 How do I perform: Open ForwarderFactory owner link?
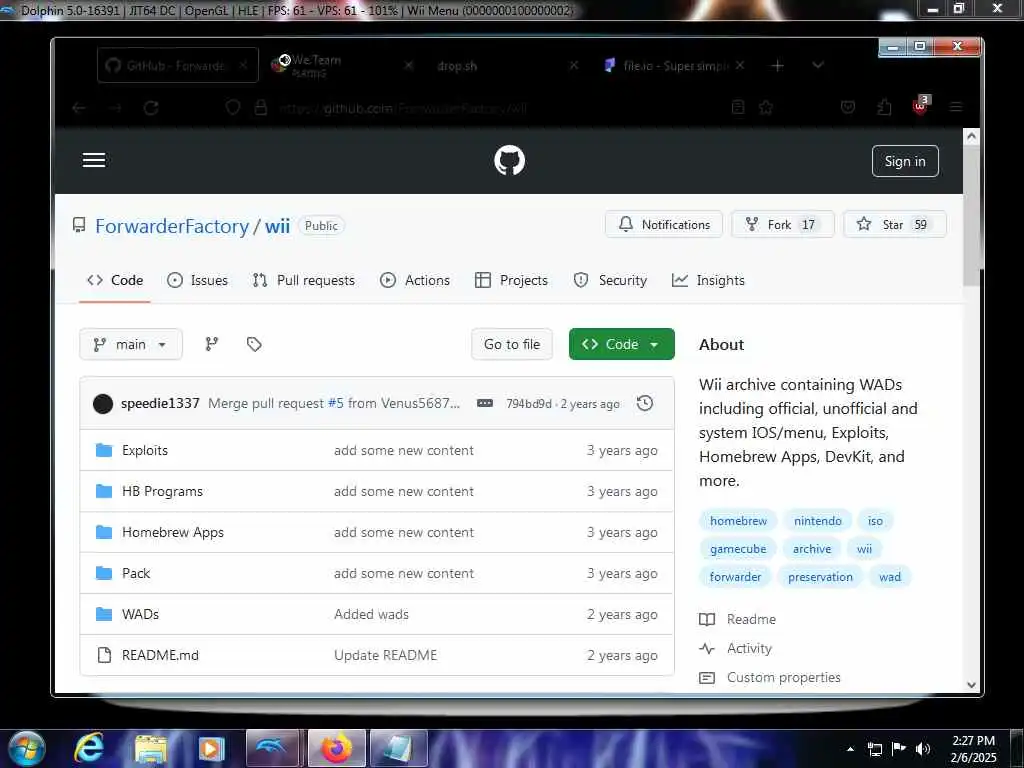[x=172, y=226]
